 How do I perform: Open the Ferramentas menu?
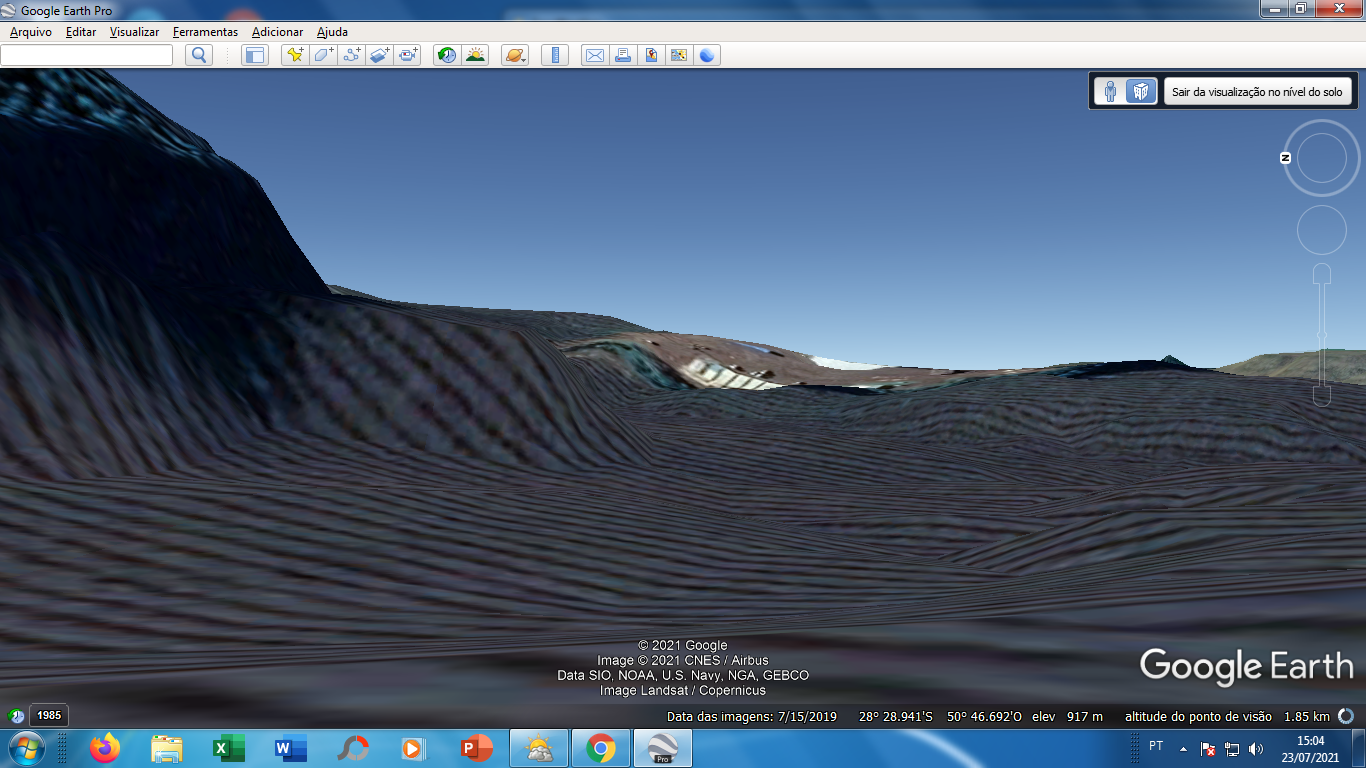point(205,32)
